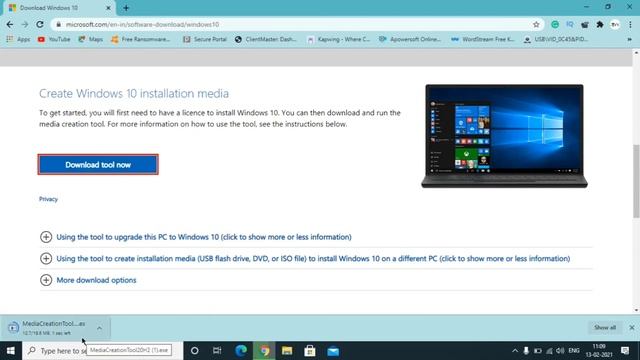Image resolution: width=640 pixels, height=360 pixels.
Task: Switch ENG input language
Action: click(x=574, y=351)
